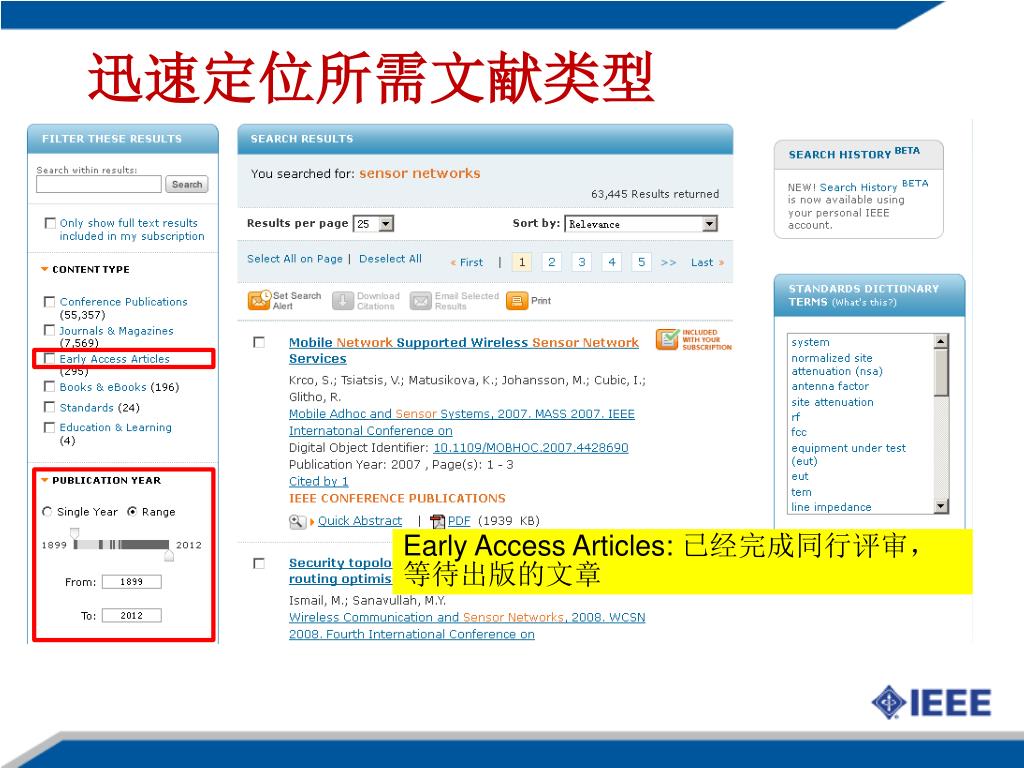The width and height of the screenshot is (1024, 768).
Task: Click the From year field
Action: [131, 582]
